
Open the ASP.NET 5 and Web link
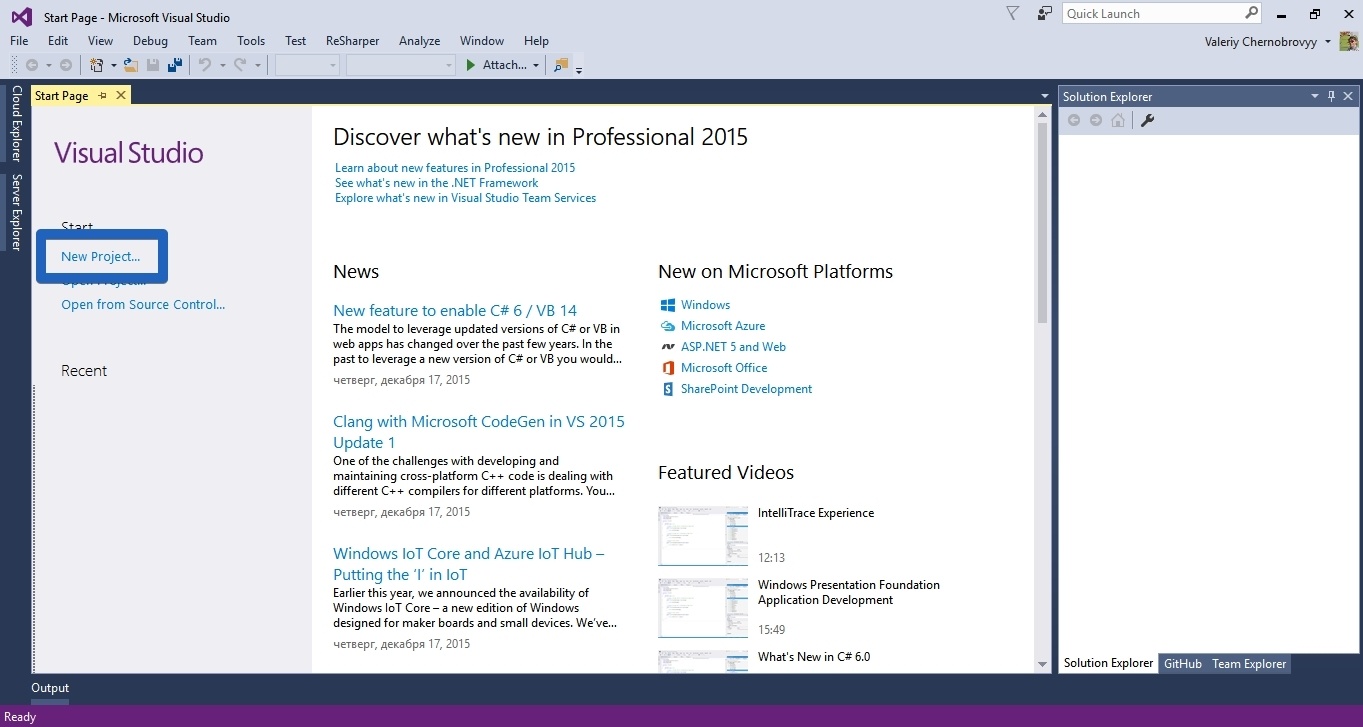(x=733, y=347)
